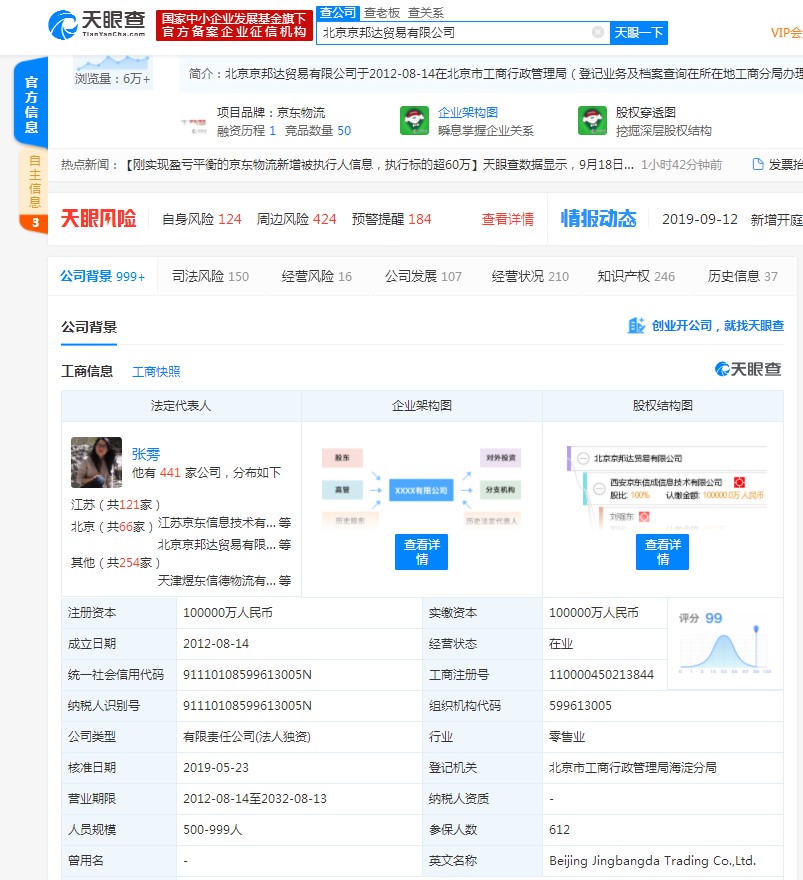
Task: Click the 股权穿透图 green mascot icon
Action: point(593,121)
